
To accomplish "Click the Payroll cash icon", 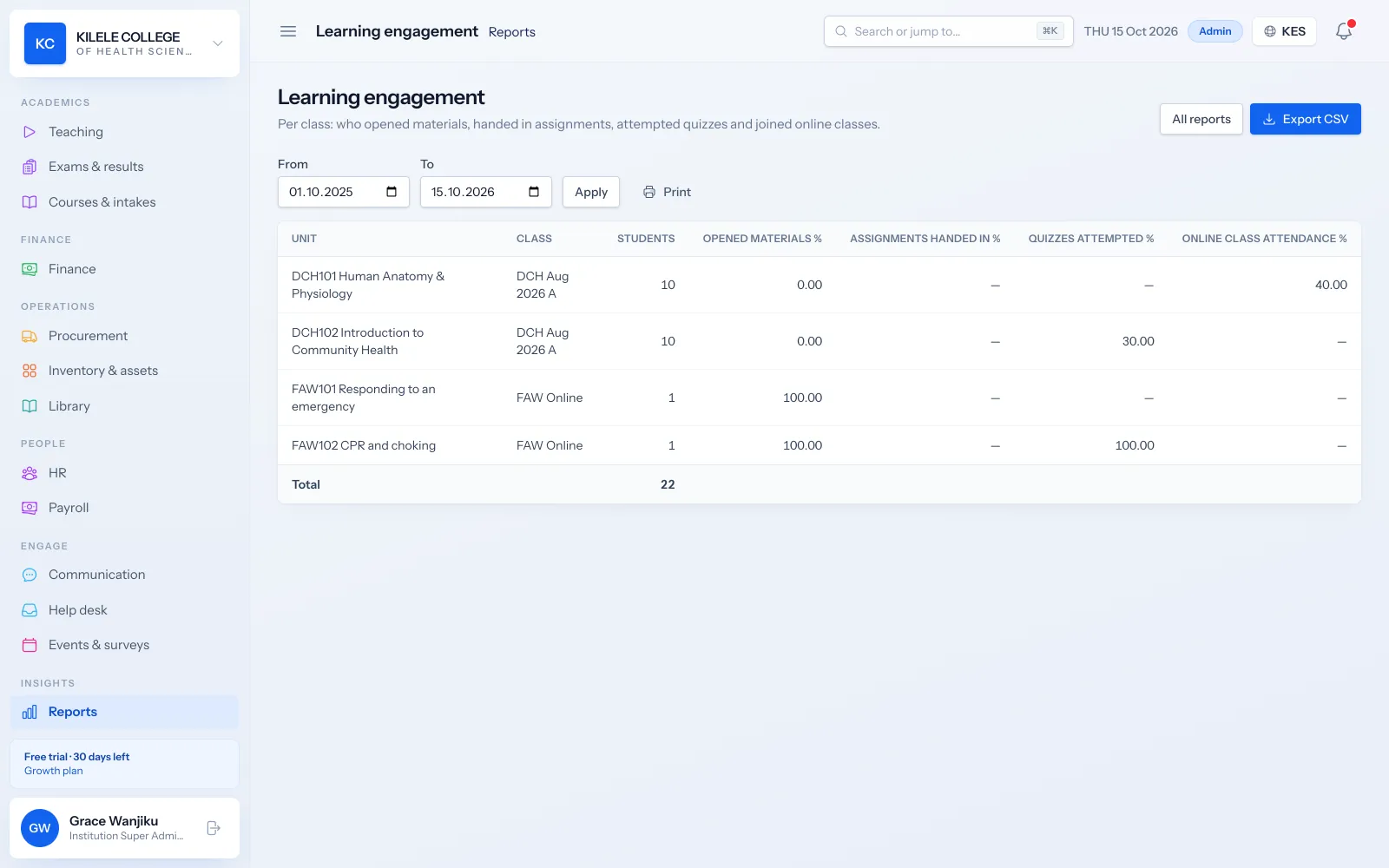I will [30, 508].
